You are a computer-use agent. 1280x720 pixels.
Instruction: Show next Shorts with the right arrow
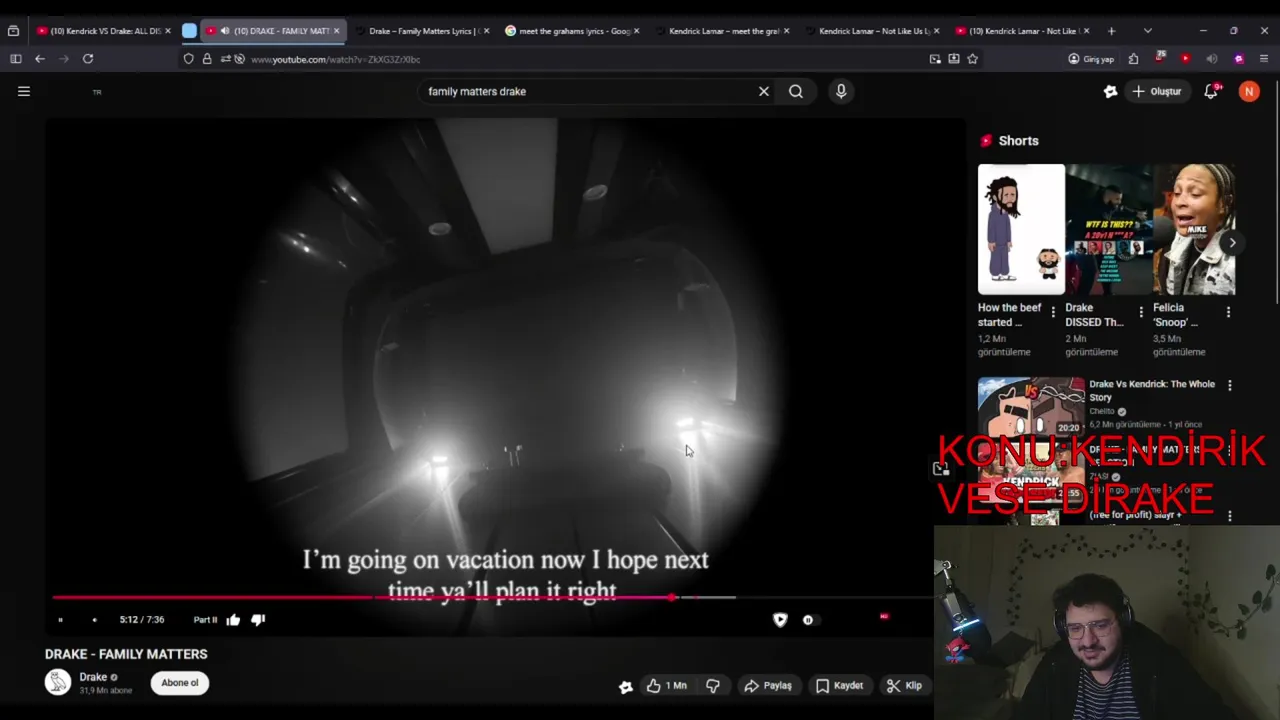(1232, 243)
